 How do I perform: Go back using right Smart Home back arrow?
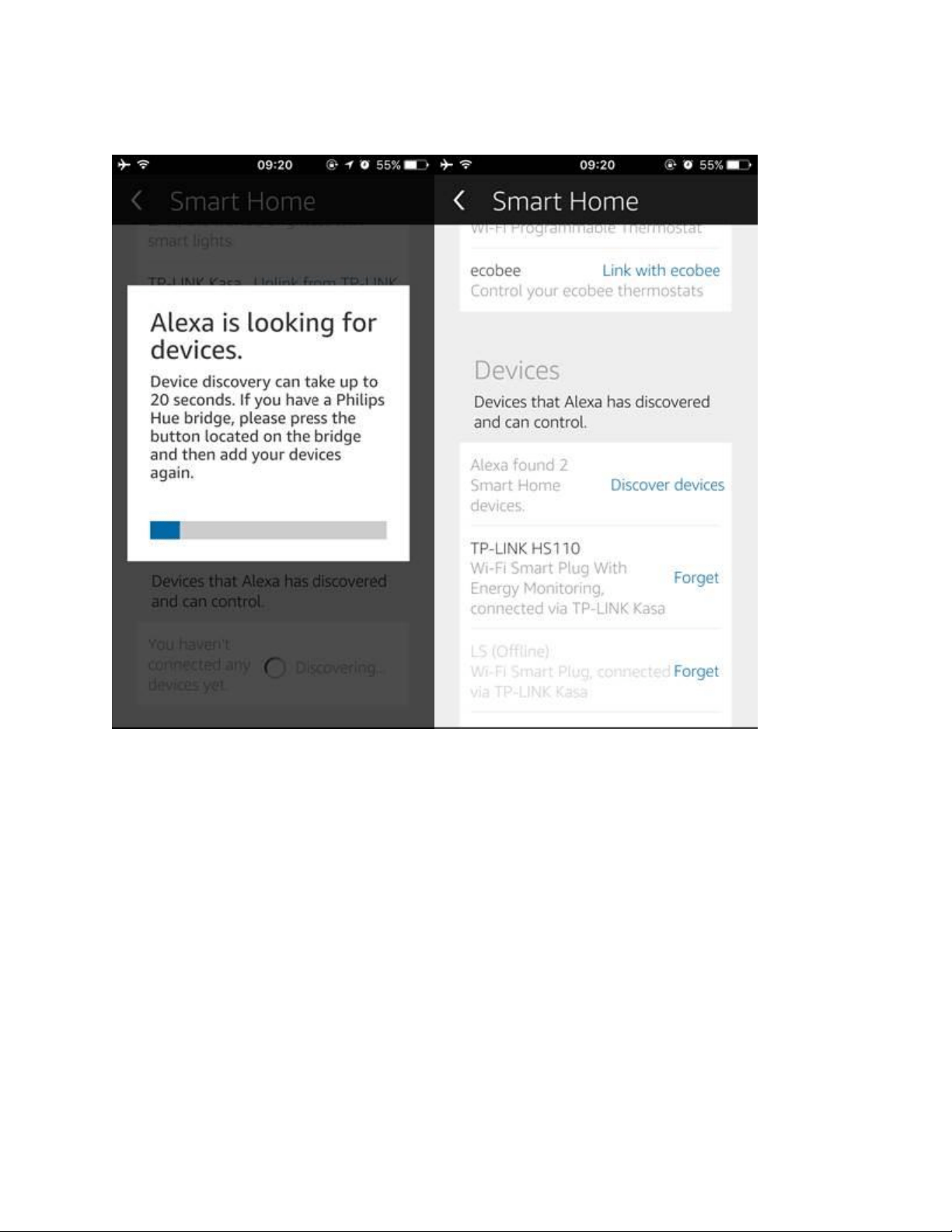coord(459,201)
